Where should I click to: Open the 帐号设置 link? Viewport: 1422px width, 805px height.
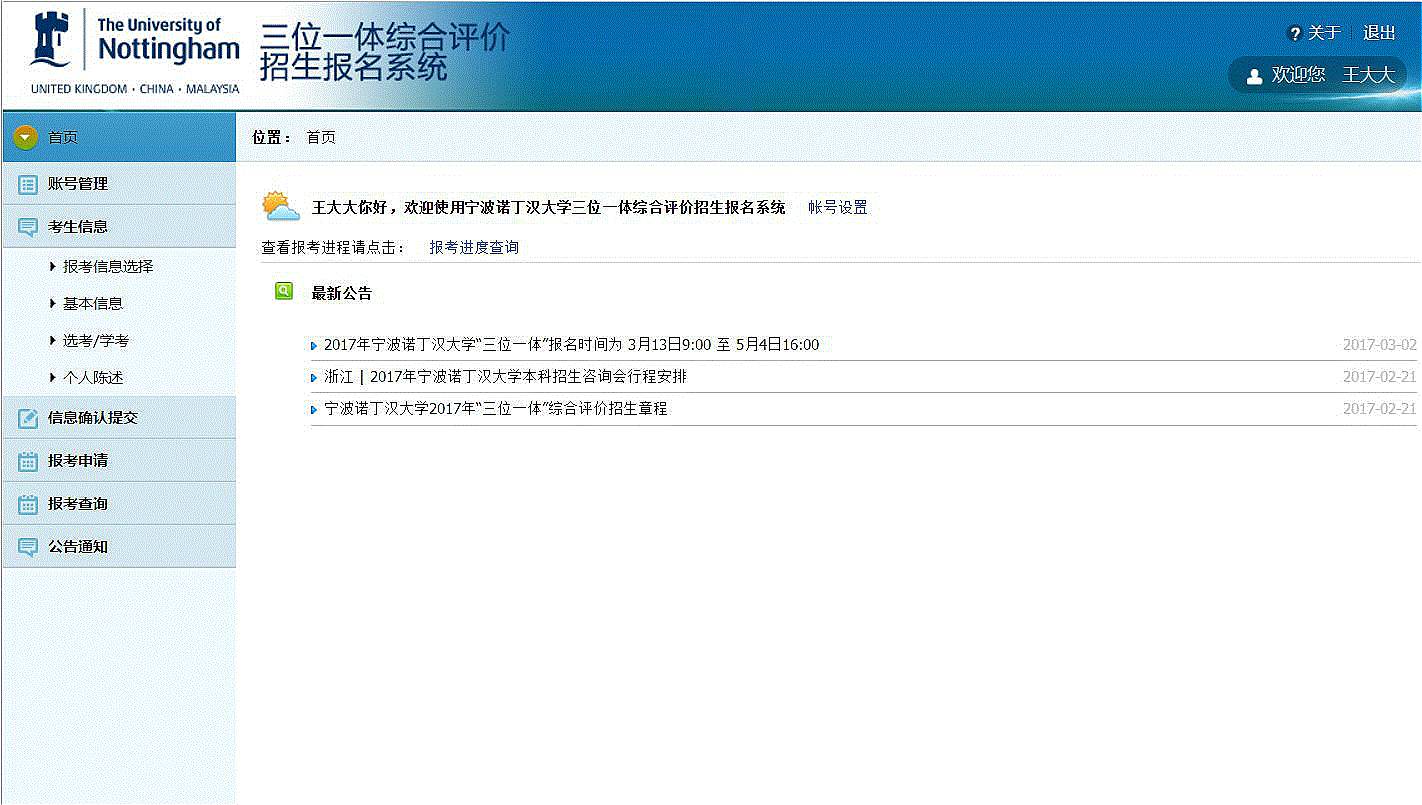coord(838,208)
